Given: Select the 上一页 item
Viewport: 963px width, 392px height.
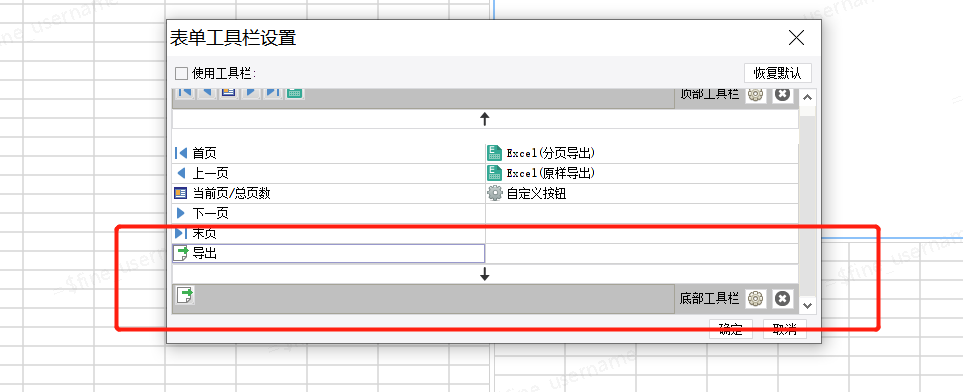Looking at the screenshot, I should click(329, 174).
